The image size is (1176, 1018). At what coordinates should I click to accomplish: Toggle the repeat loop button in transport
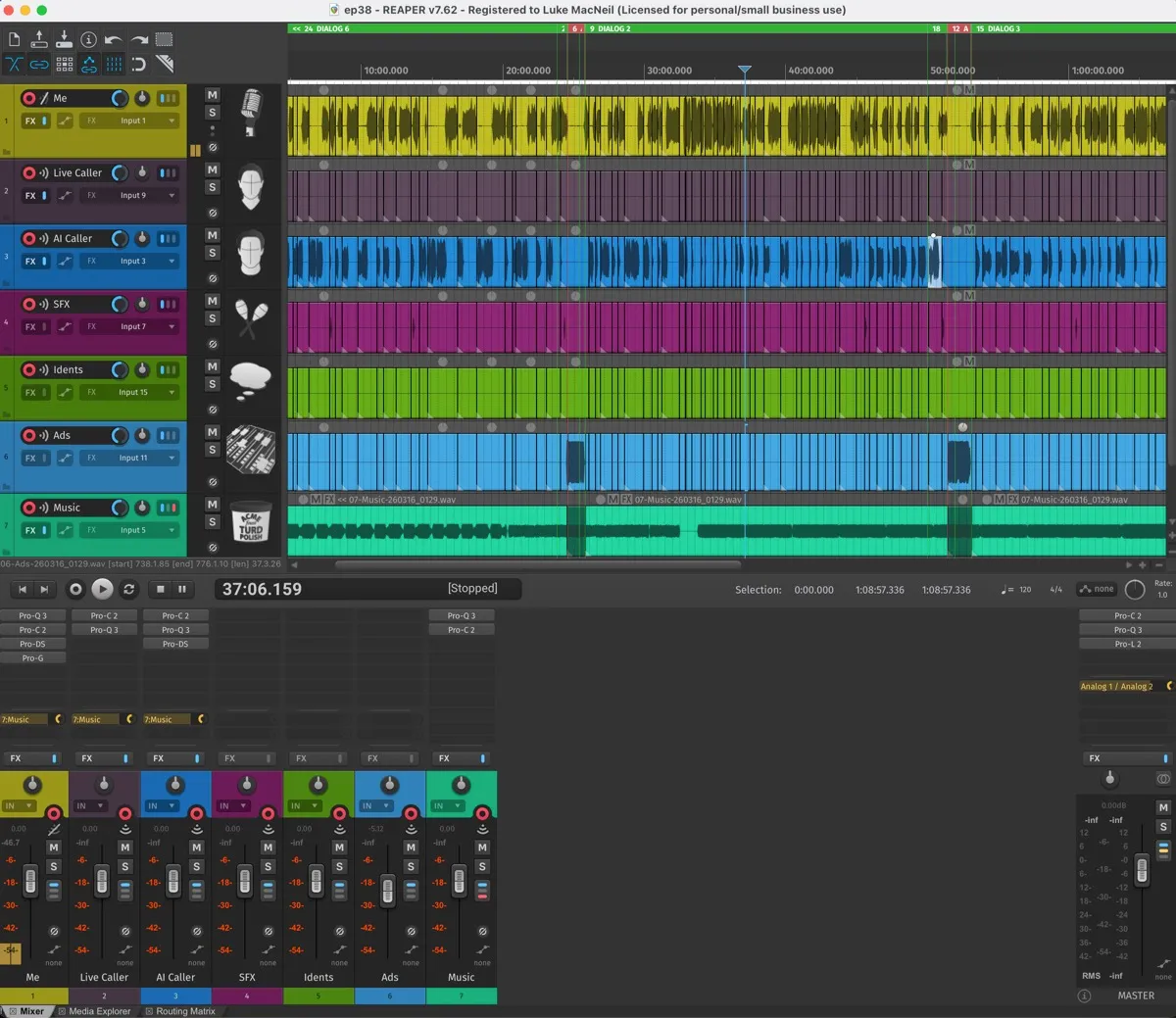tap(128, 589)
